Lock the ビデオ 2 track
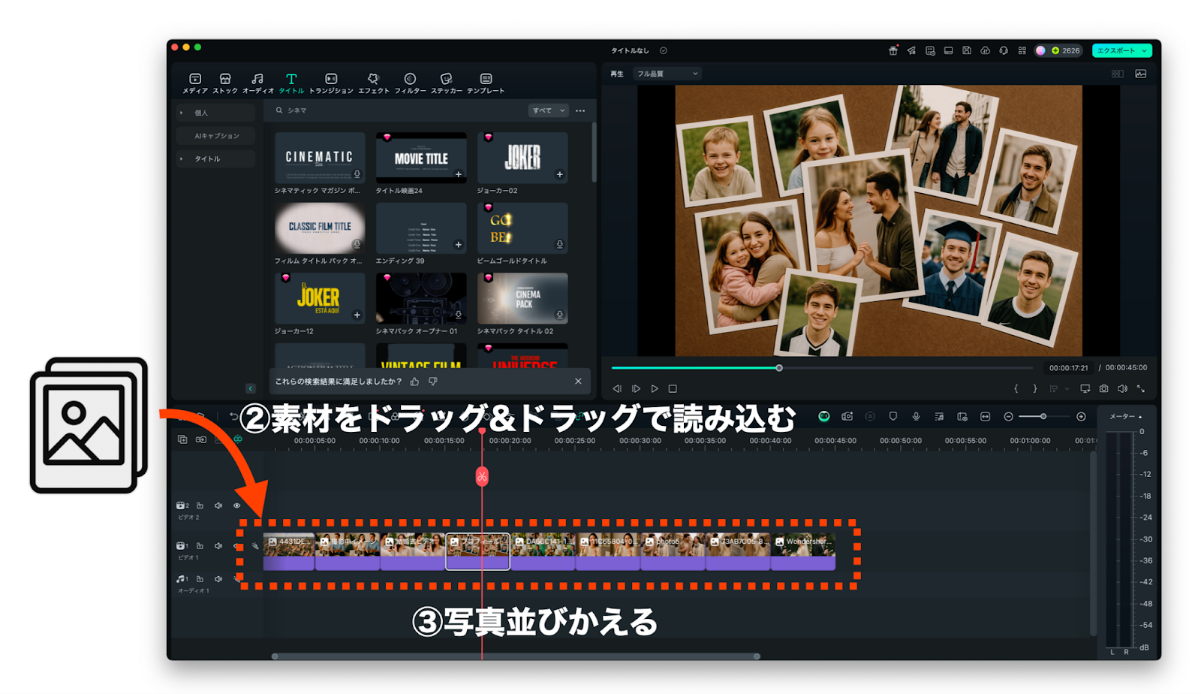Viewport: 1201px width, 694px height. click(x=200, y=506)
